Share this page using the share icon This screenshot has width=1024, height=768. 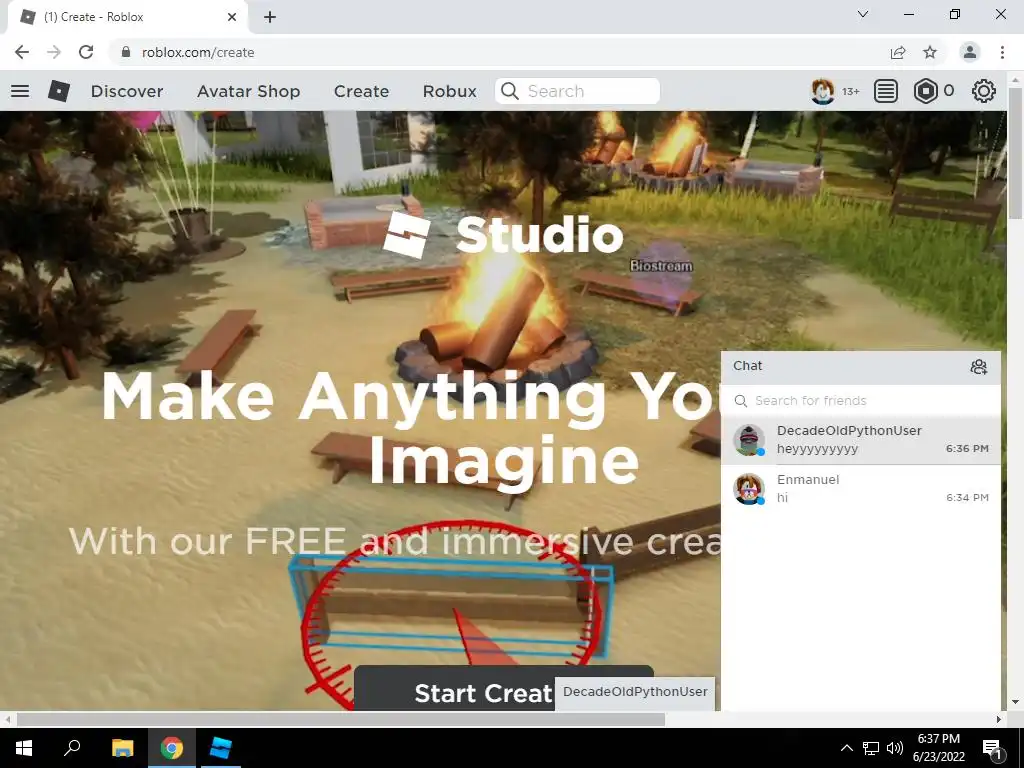(898, 52)
